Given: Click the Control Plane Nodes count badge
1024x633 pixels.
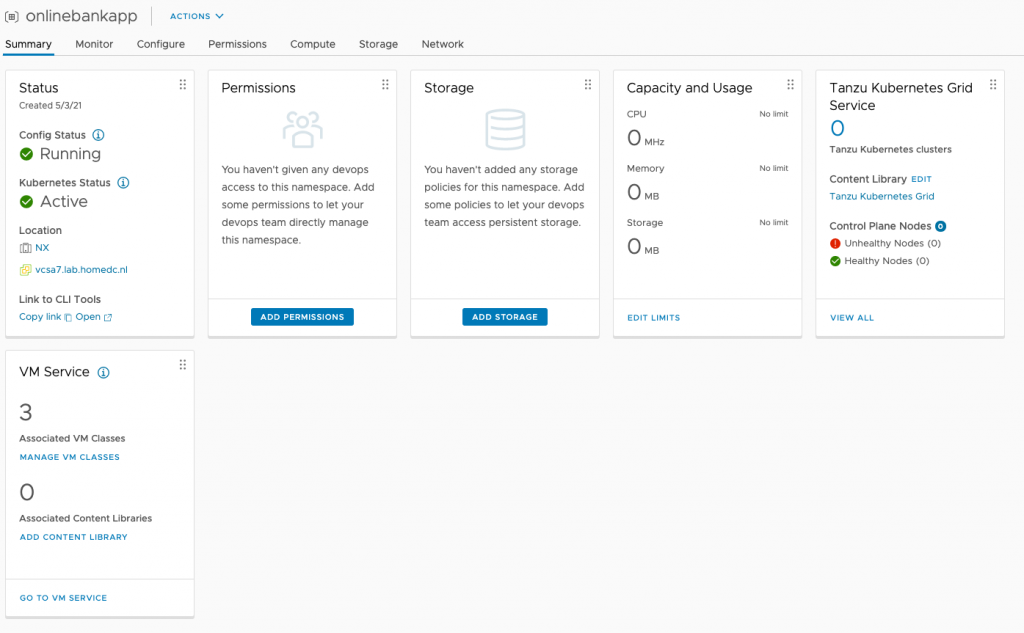Looking at the screenshot, I should pyautogui.click(x=941, y=226).
